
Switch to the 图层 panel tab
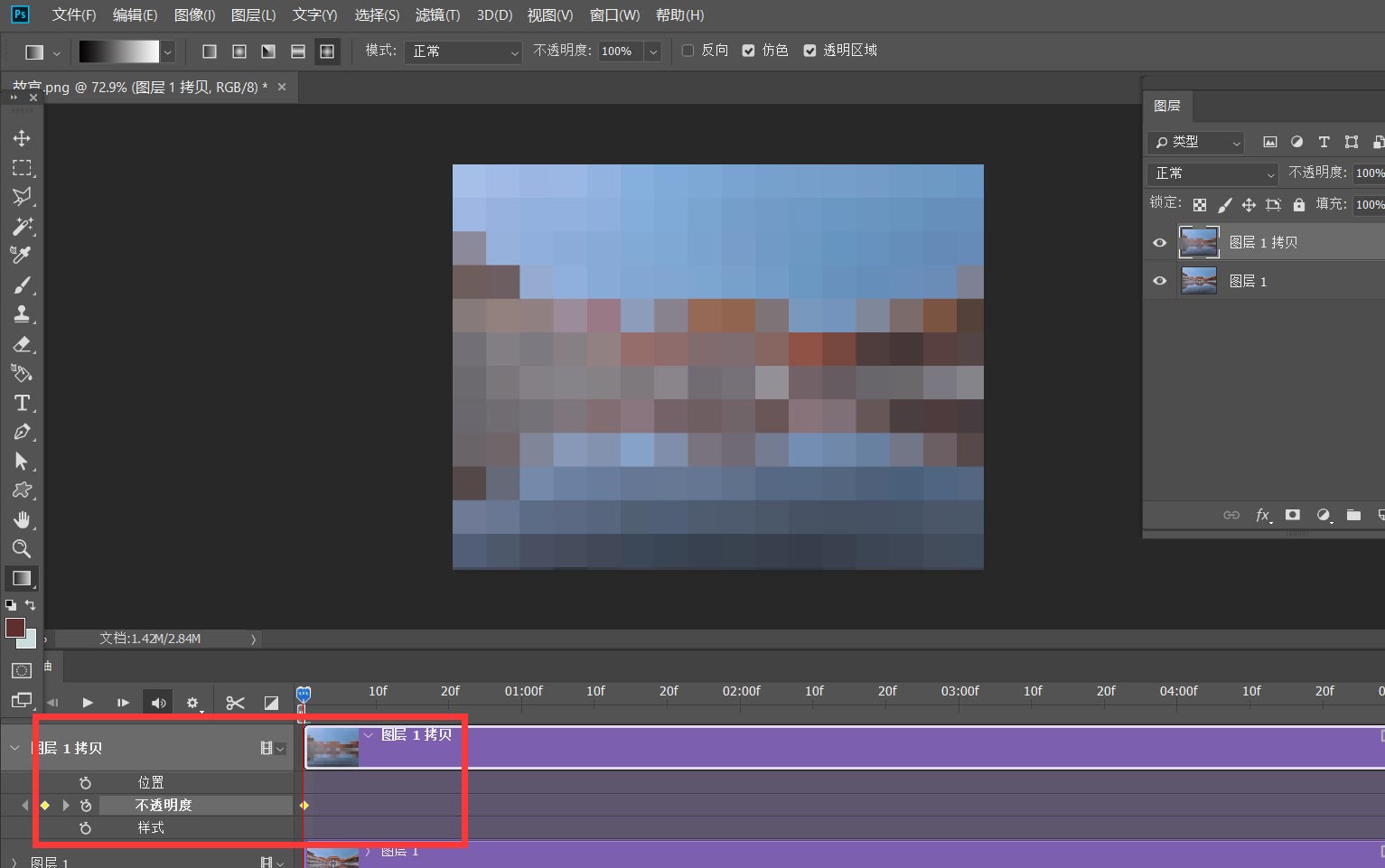(x=1167, y=106)
